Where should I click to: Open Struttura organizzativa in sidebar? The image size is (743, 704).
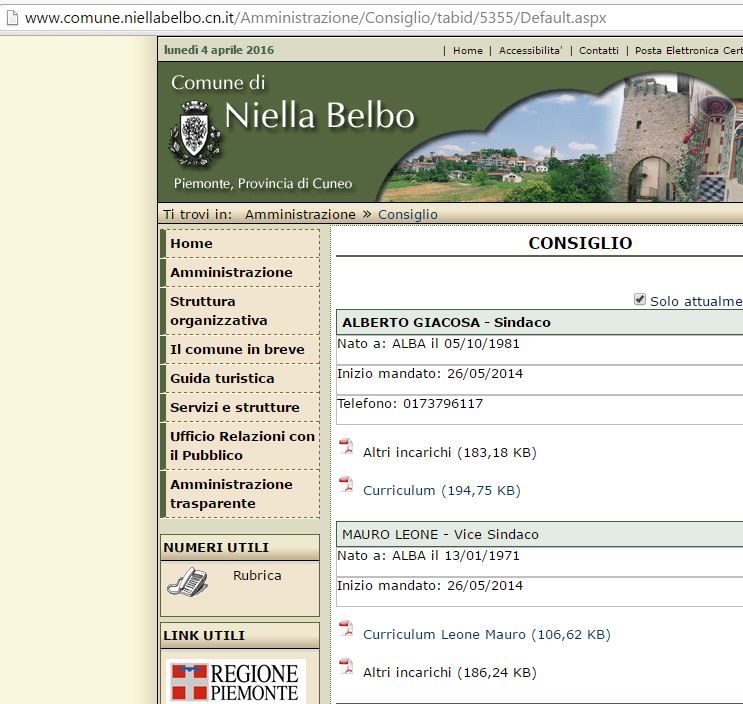point(219,311)
